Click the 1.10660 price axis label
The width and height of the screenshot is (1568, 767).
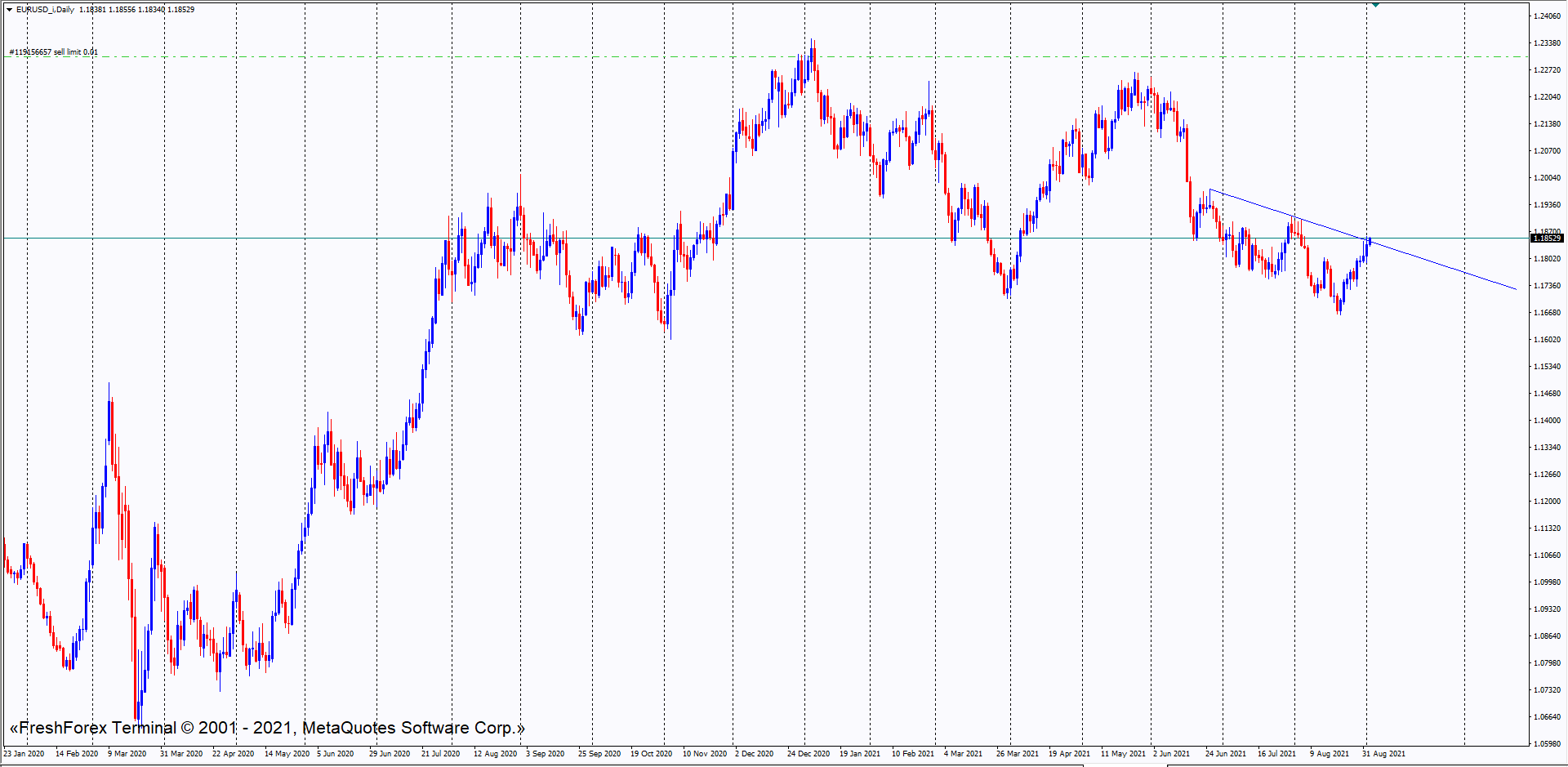pyautogui.click(x=1547, y=555)
